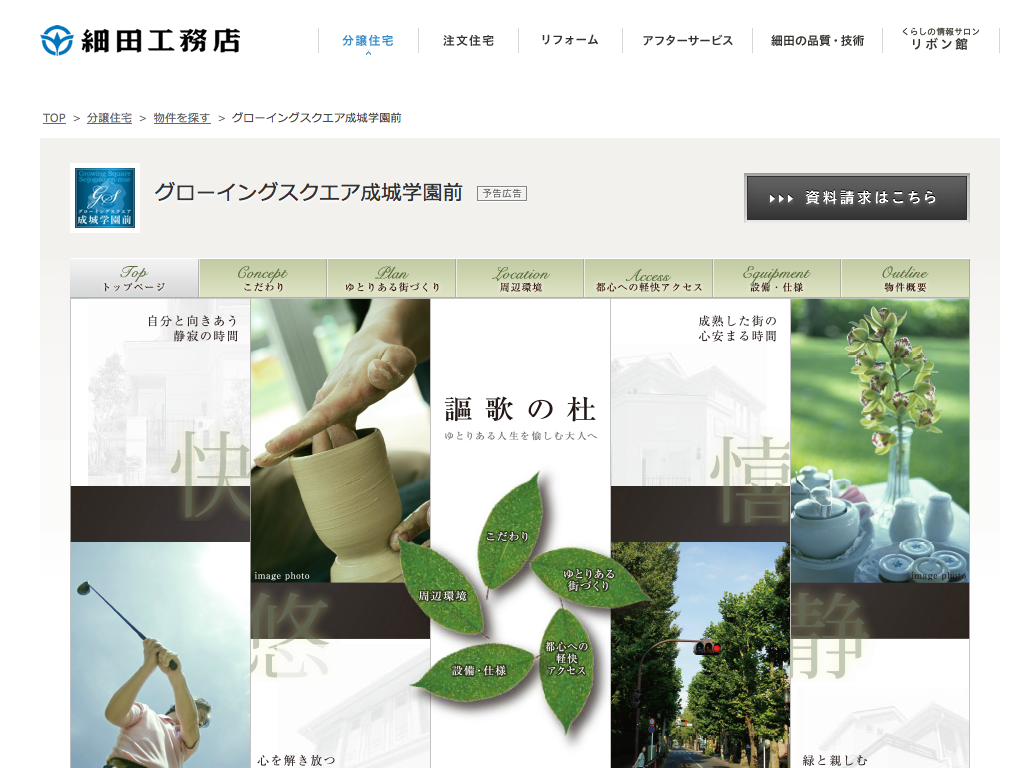The width and height of the screenshot is (1028, 768).
Task: Click the Growing Square 成城学園 property logo
Action: pos(105,198)
